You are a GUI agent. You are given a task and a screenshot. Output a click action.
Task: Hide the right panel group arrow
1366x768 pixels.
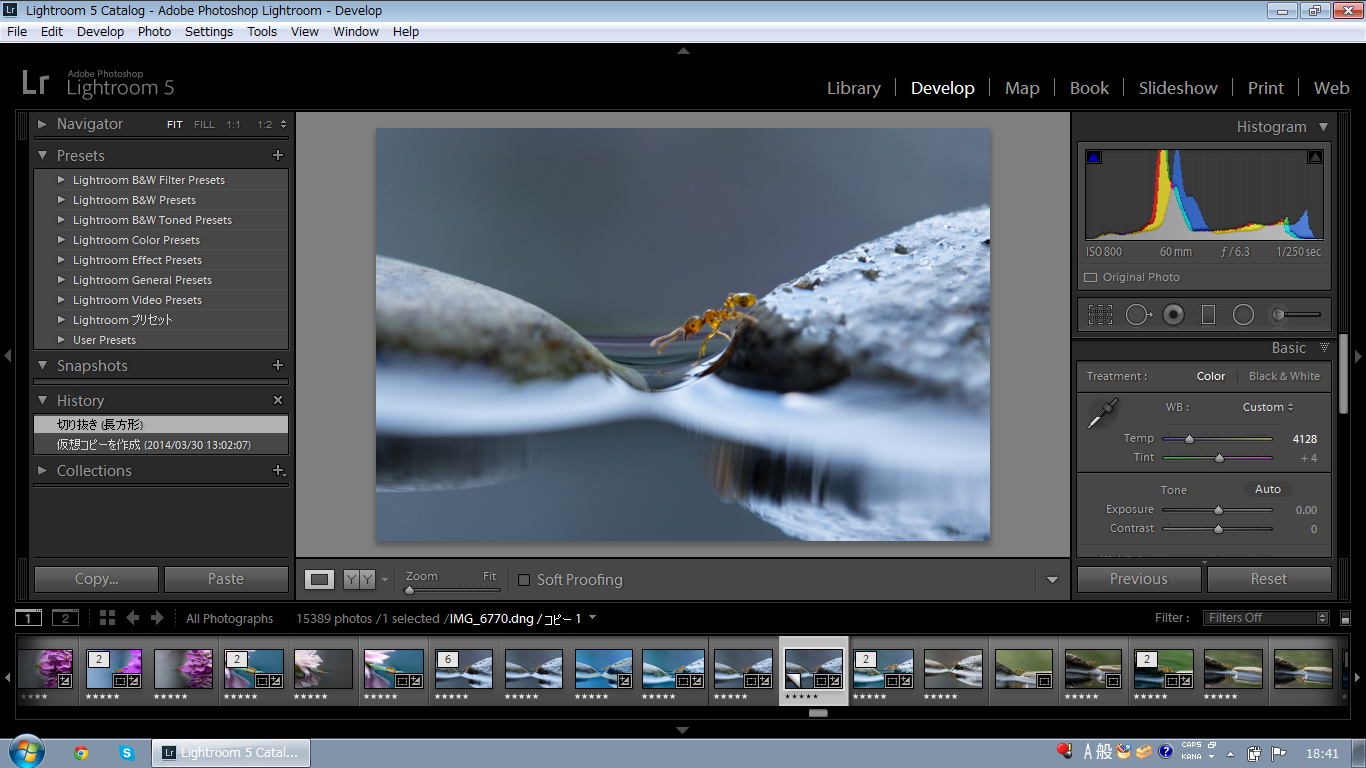(1358, 355)
